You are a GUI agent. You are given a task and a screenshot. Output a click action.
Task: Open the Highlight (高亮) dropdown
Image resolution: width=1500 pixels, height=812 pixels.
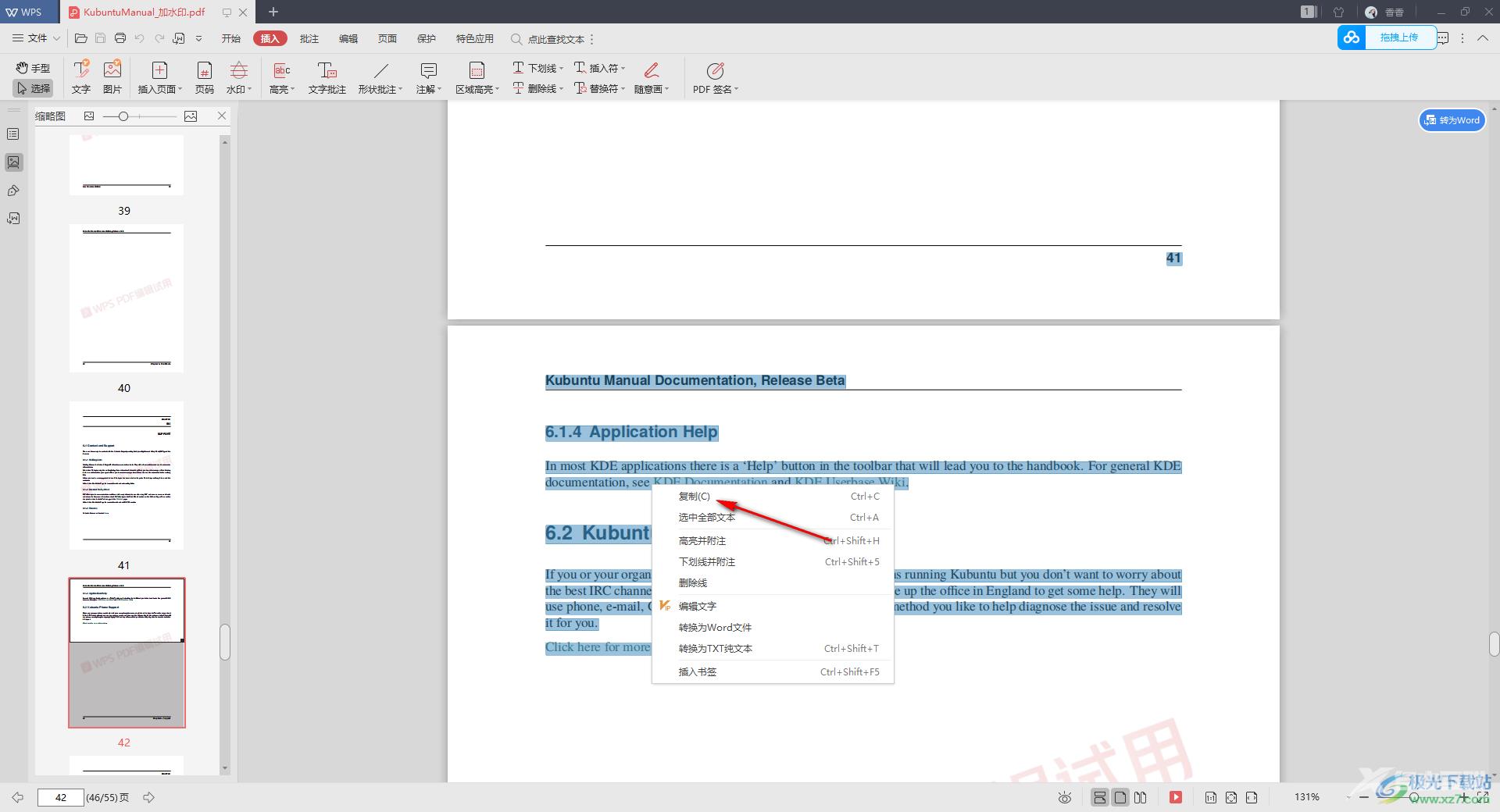tap(282, 77)
